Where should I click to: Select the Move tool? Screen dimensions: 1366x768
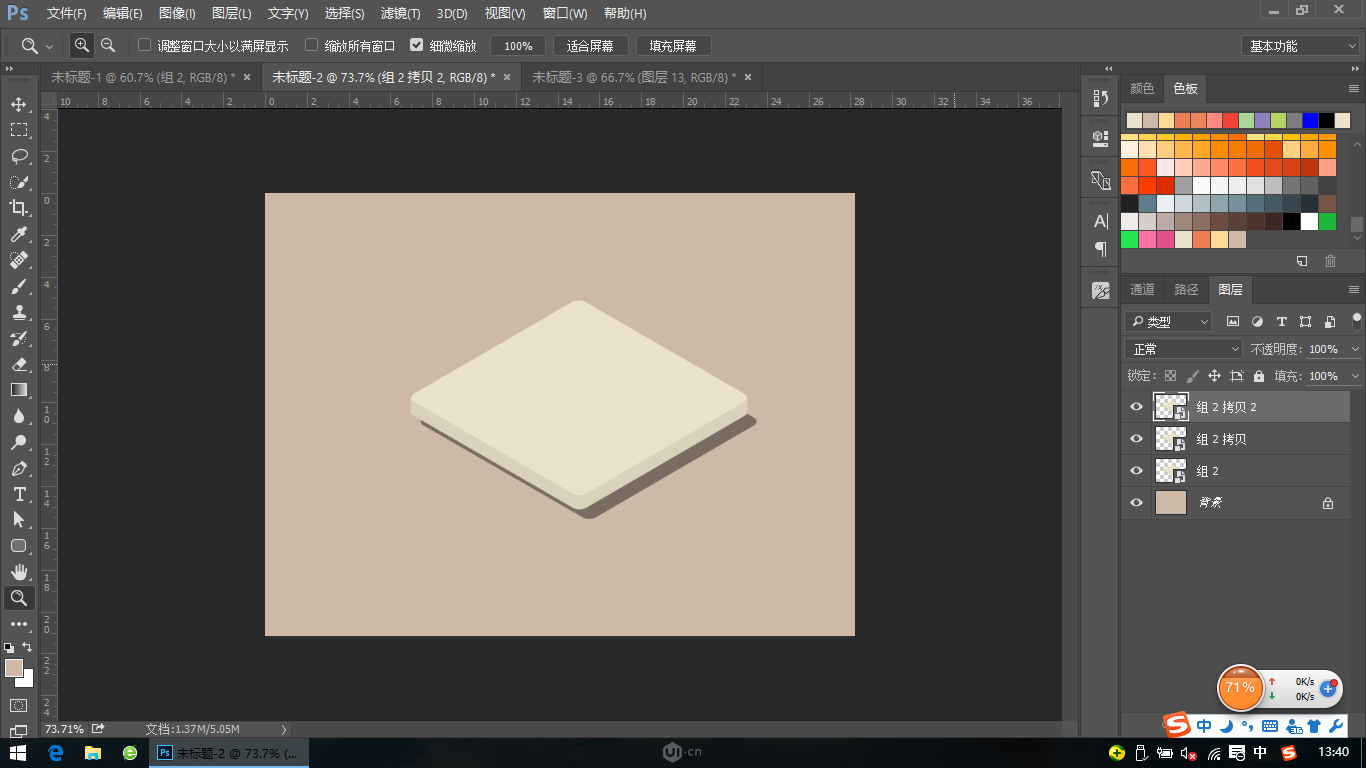[x=20, y=103]
